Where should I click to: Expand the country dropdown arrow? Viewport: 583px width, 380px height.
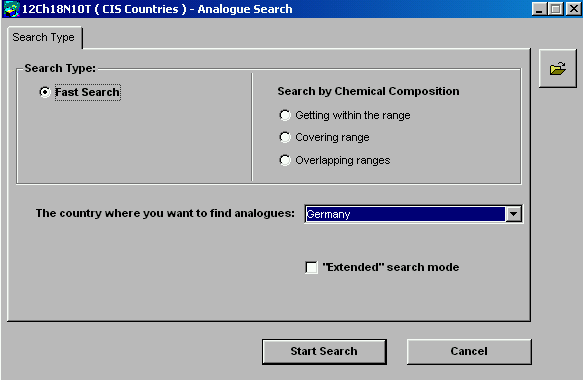[513, 214]
